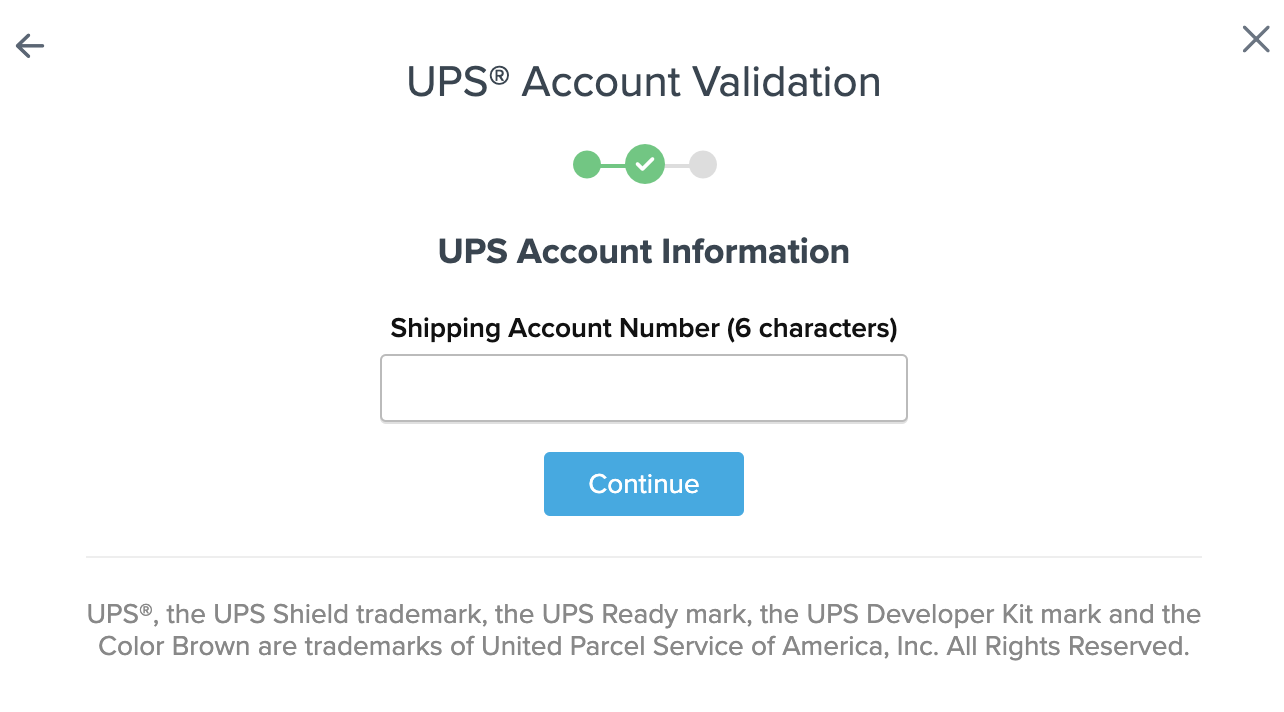
Task: Click the UPS trademark notice's first line
Action: point(643,614)
